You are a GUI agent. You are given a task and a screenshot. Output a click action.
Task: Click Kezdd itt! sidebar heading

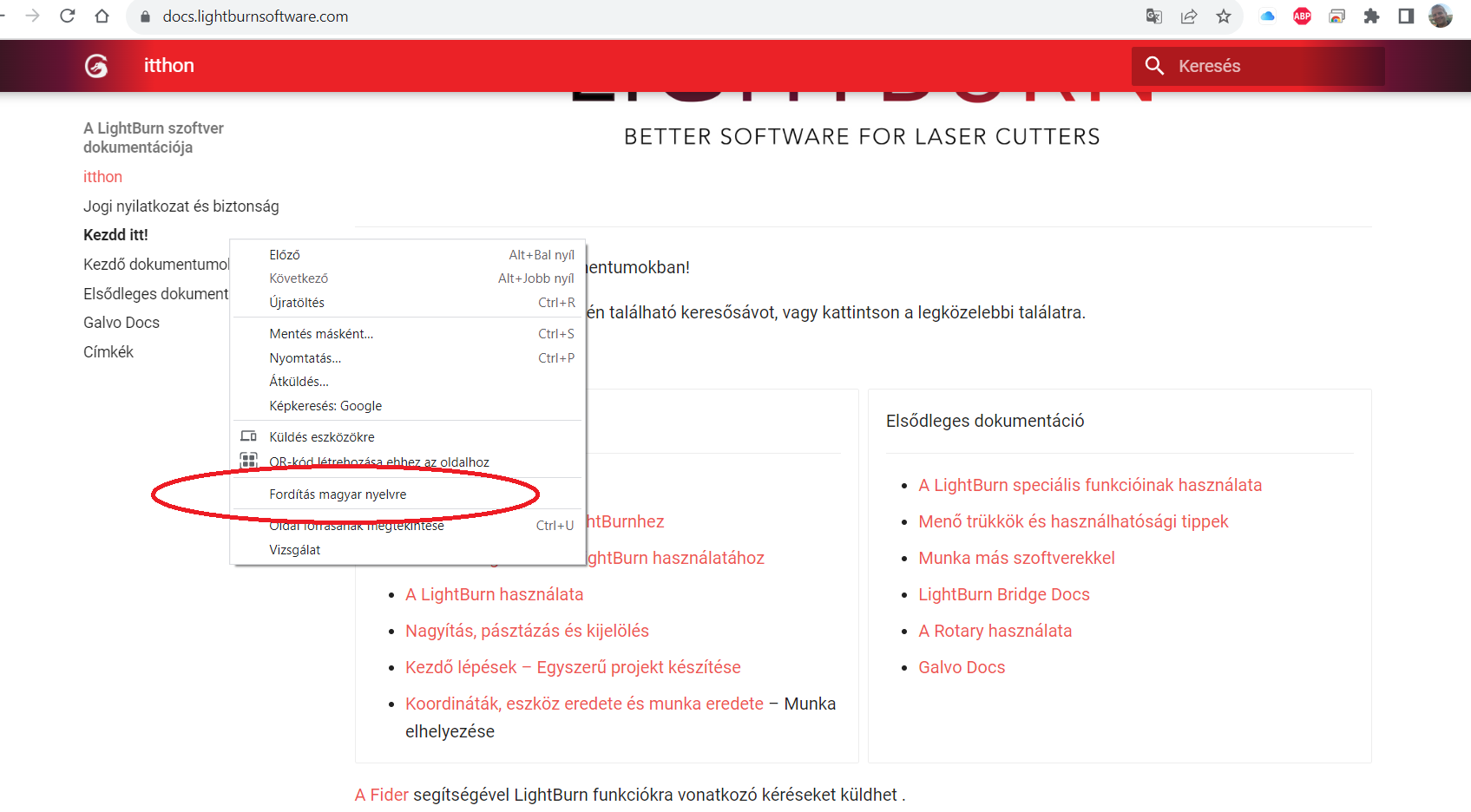115,235
